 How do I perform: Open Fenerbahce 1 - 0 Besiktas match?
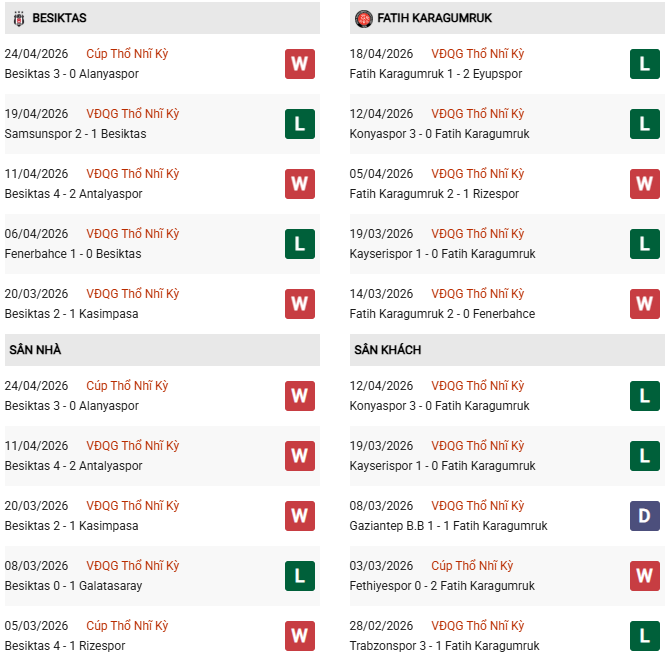72,254
